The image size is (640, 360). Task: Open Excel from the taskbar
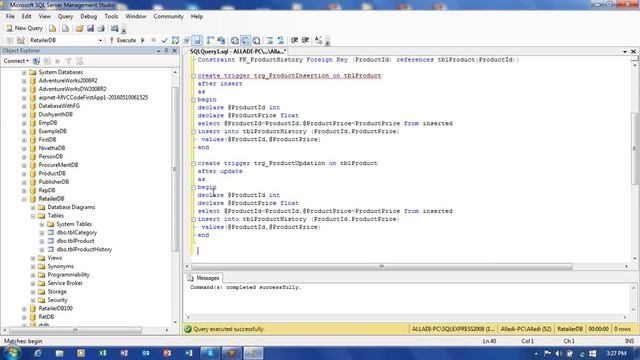[x=102, y=353]
